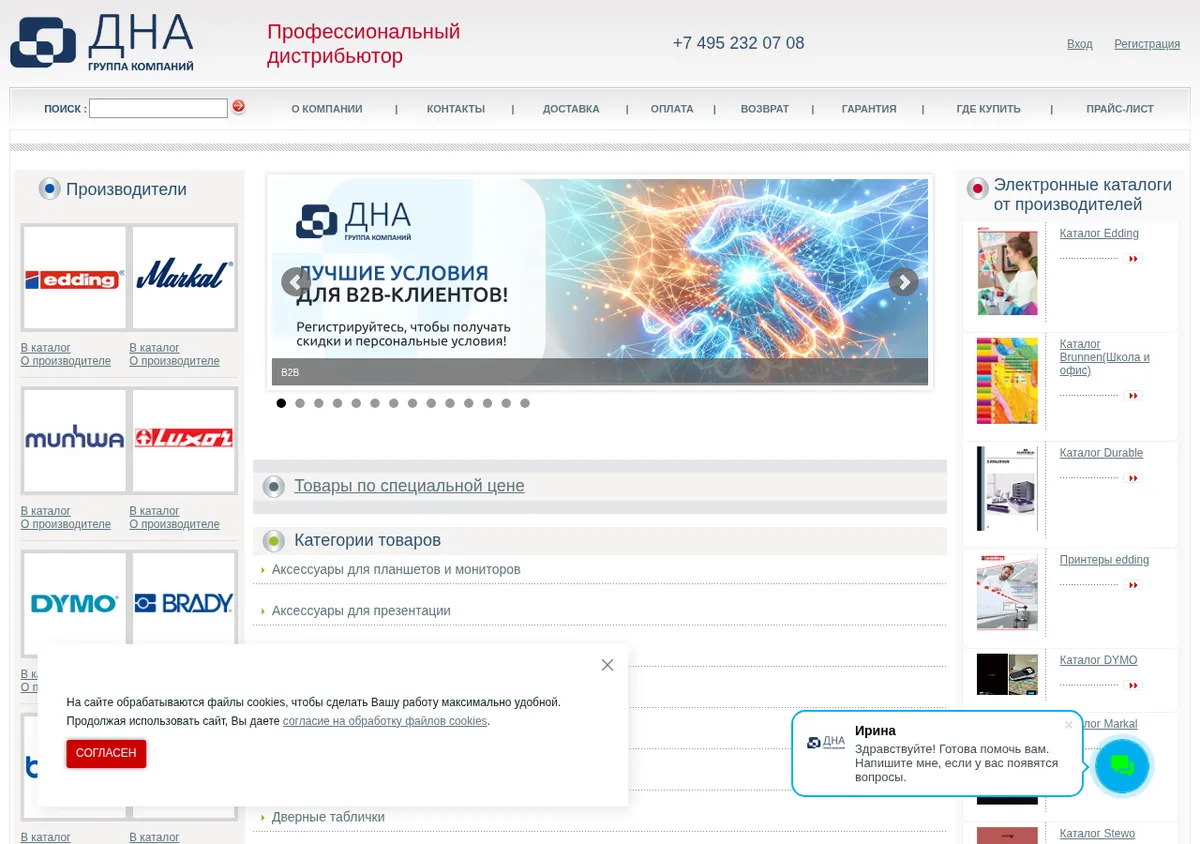Viewport: 1200px width, 844px height.
Task: Expand Аксессуары для презентации category
Action: (x=361, y=610)
